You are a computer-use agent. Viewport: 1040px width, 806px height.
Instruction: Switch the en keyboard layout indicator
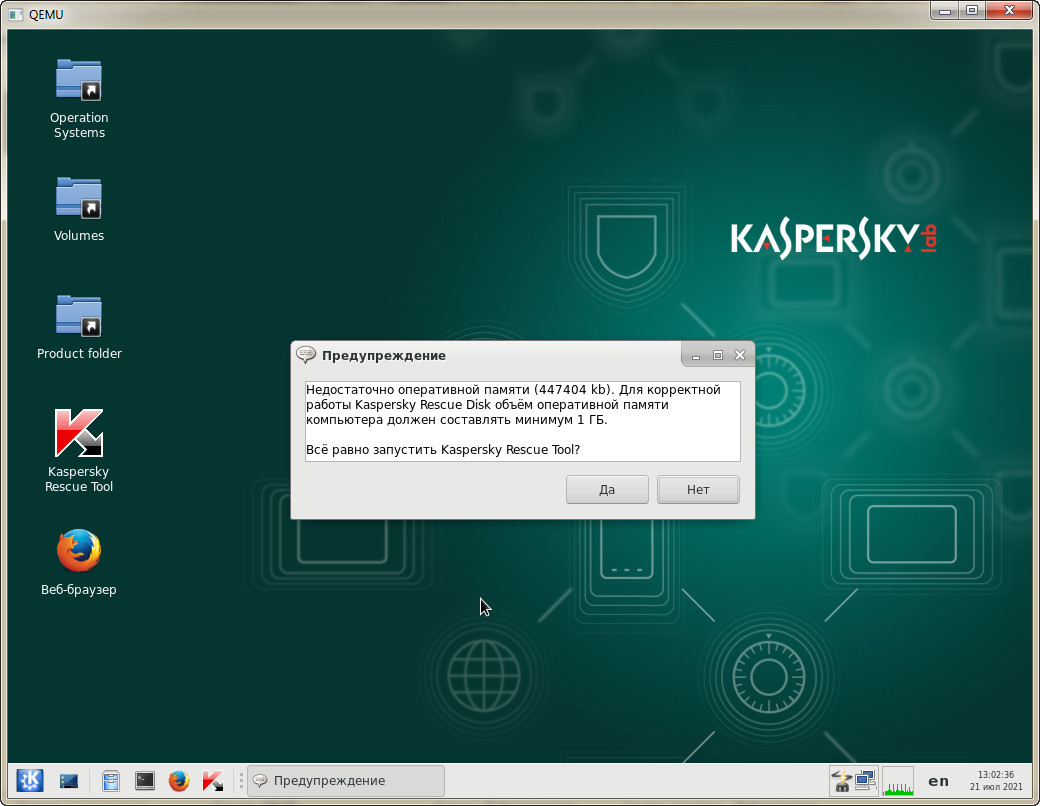coord(939,781)
